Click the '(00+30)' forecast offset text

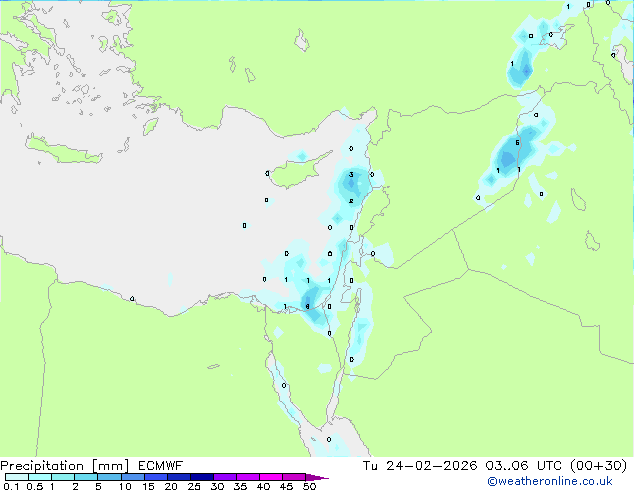click(x=598, y=466)
